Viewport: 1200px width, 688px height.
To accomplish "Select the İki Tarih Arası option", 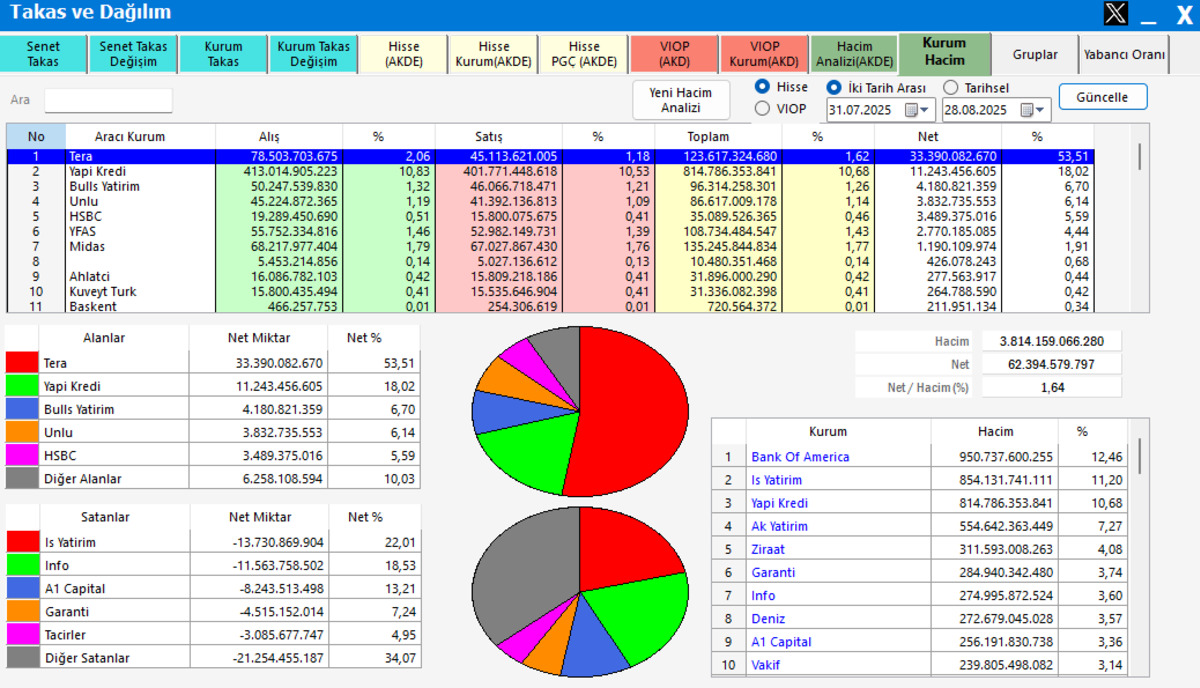I will pos(834,88).
